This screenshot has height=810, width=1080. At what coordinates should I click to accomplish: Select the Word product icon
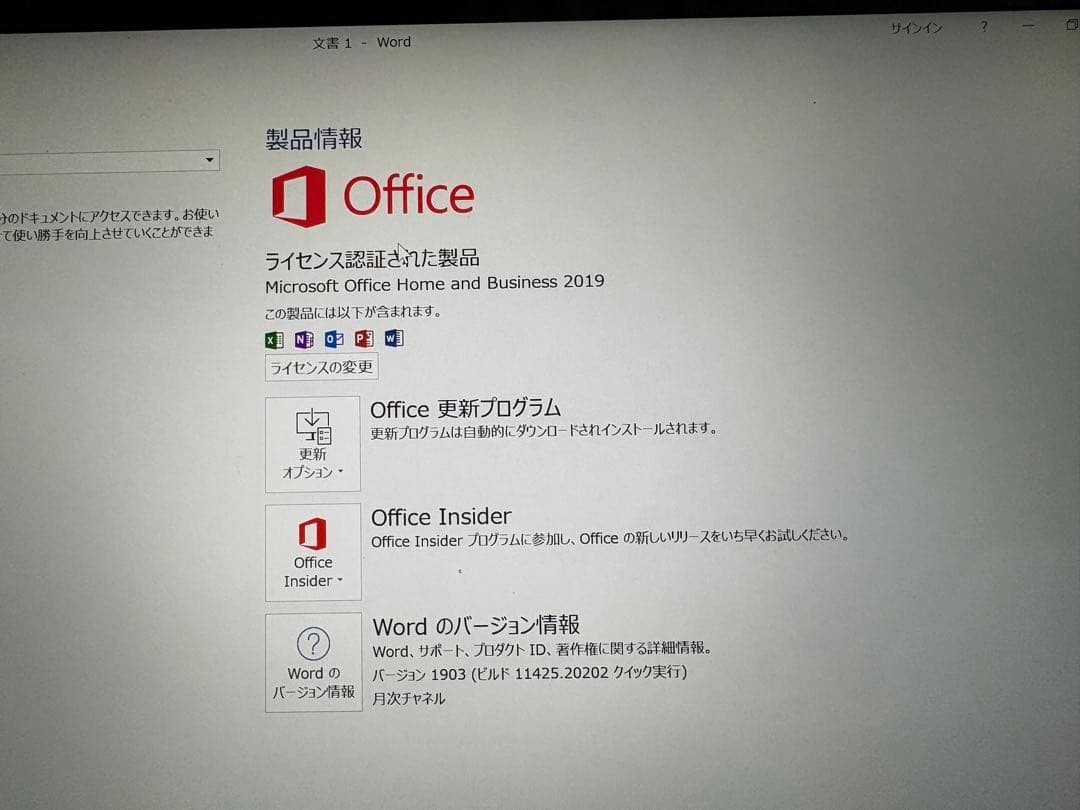tap(393, 339)
